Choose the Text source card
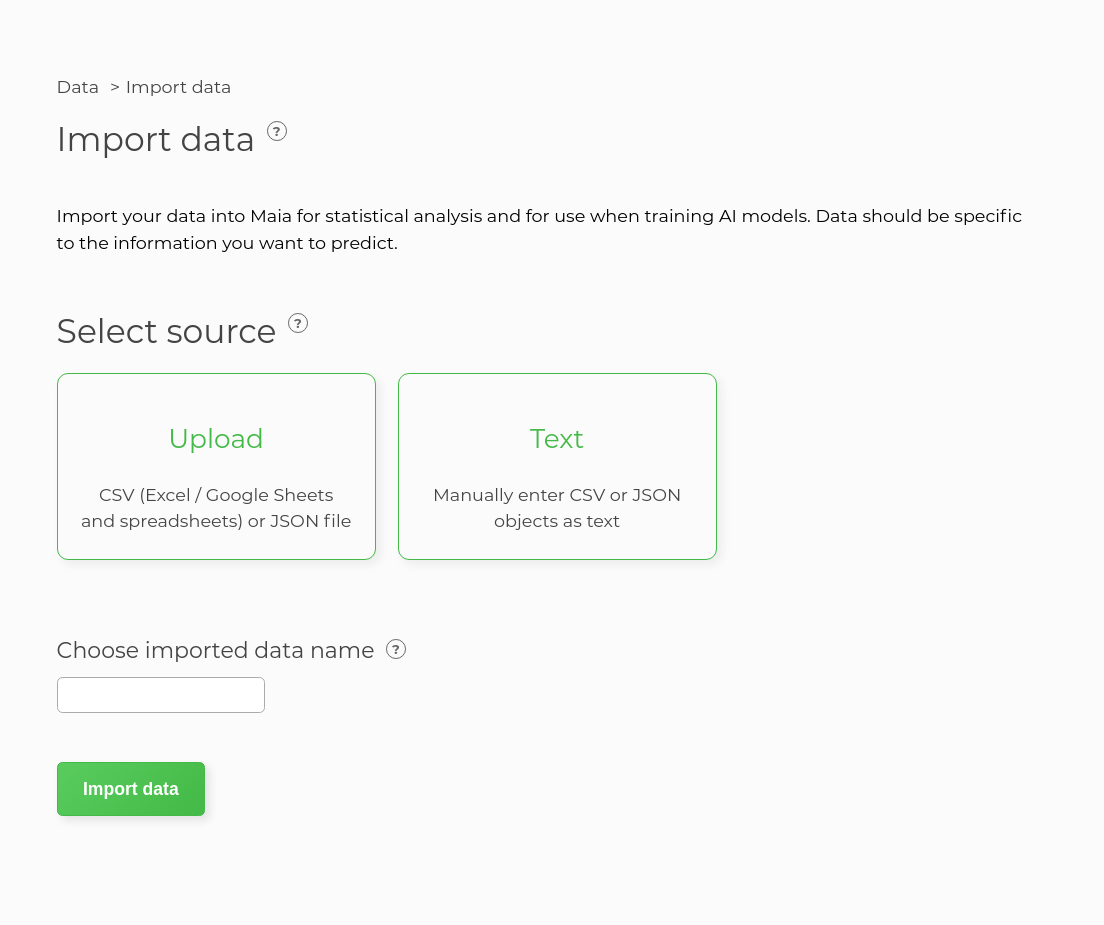Screen dimensions: 1104x925 [x=557, y=466]
